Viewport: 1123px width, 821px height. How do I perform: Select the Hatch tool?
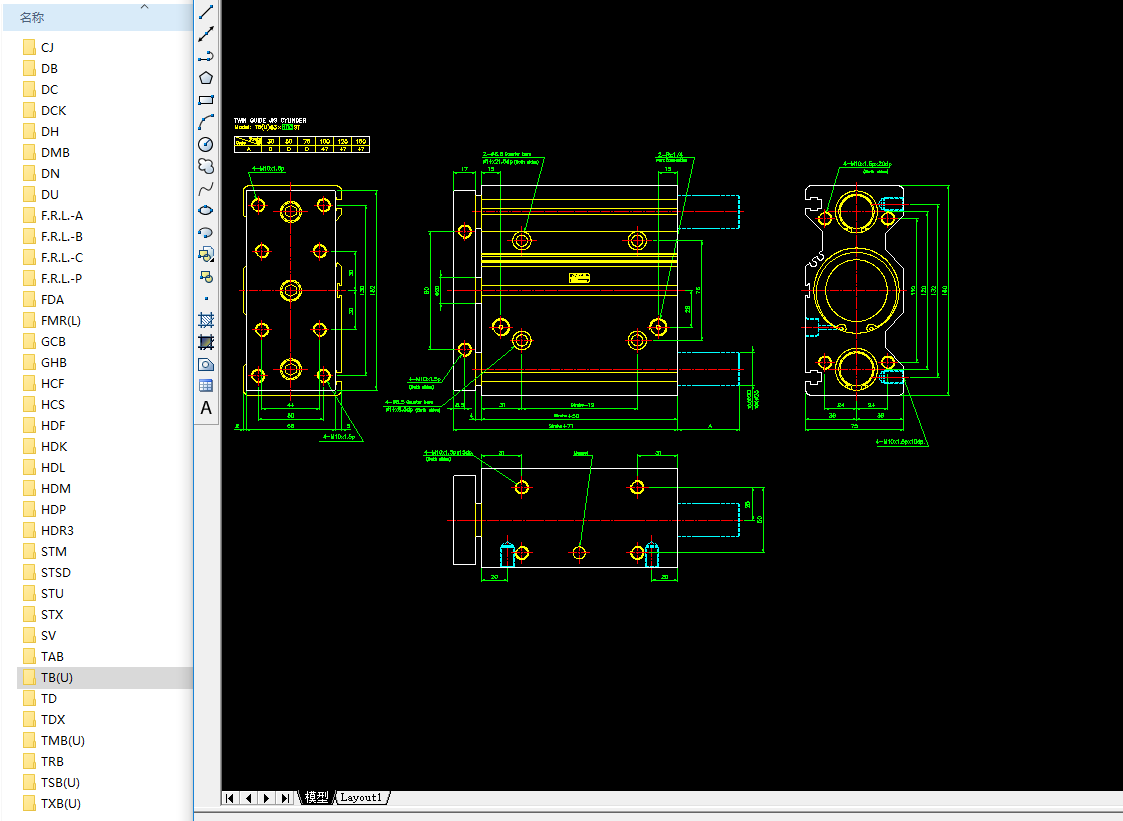click(206, 320)
